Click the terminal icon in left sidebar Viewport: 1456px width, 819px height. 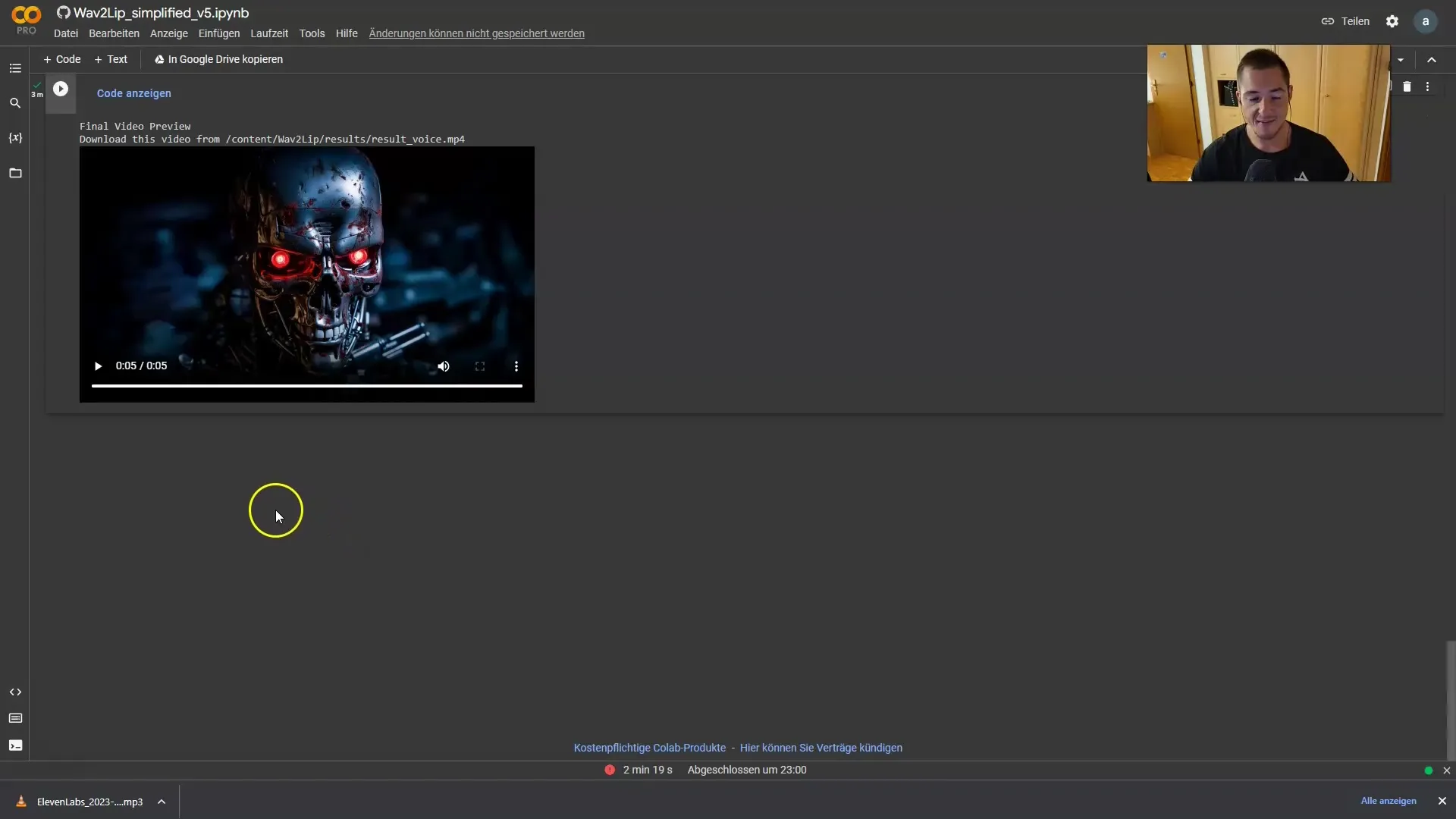(15, 745)
